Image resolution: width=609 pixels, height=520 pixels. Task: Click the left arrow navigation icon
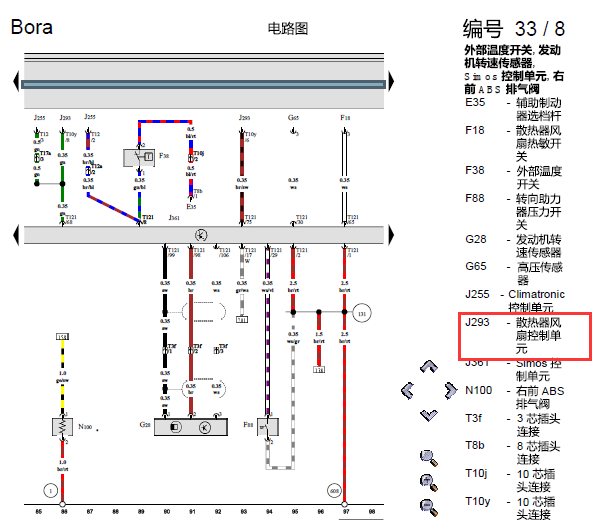click(407, 391)
